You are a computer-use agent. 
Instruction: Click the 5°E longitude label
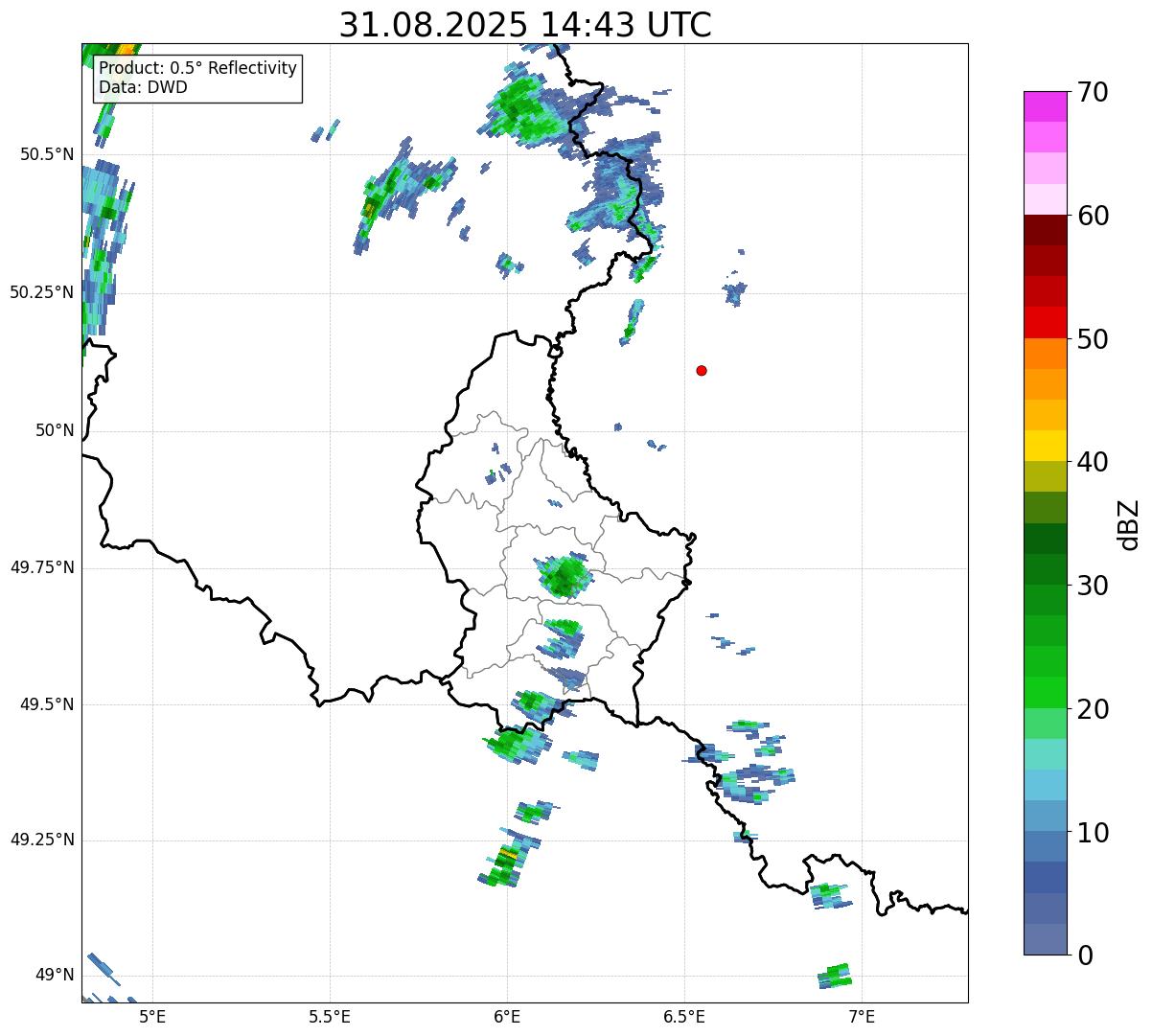point(152,1016)
